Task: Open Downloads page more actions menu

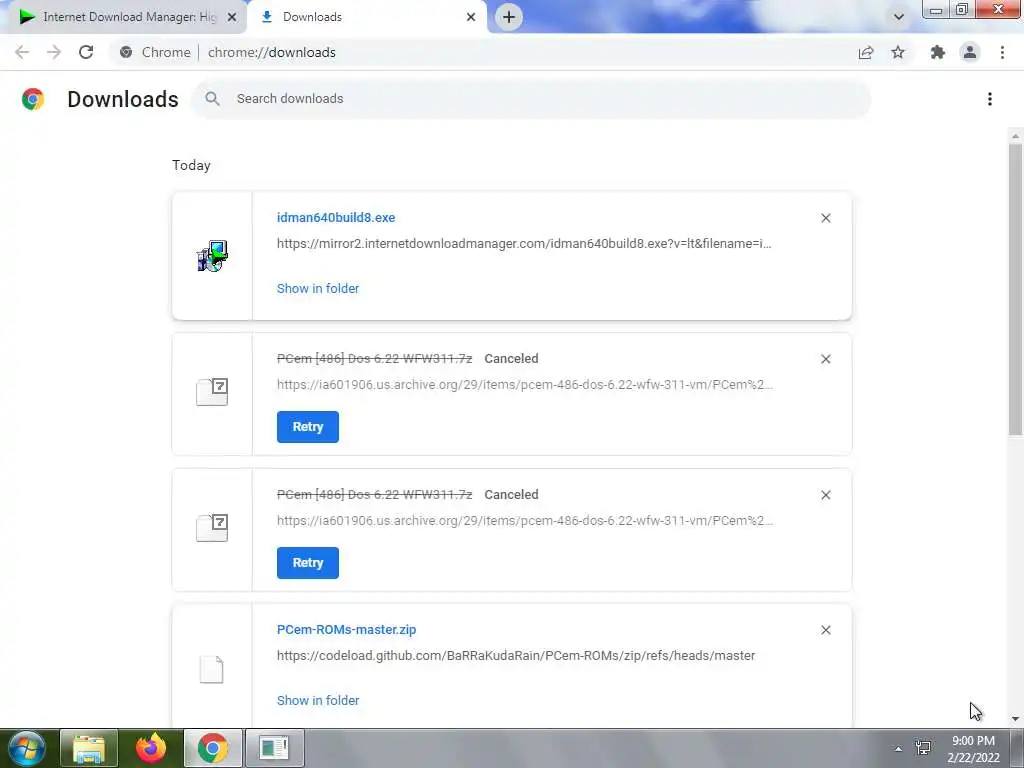Action: [990, 99]
